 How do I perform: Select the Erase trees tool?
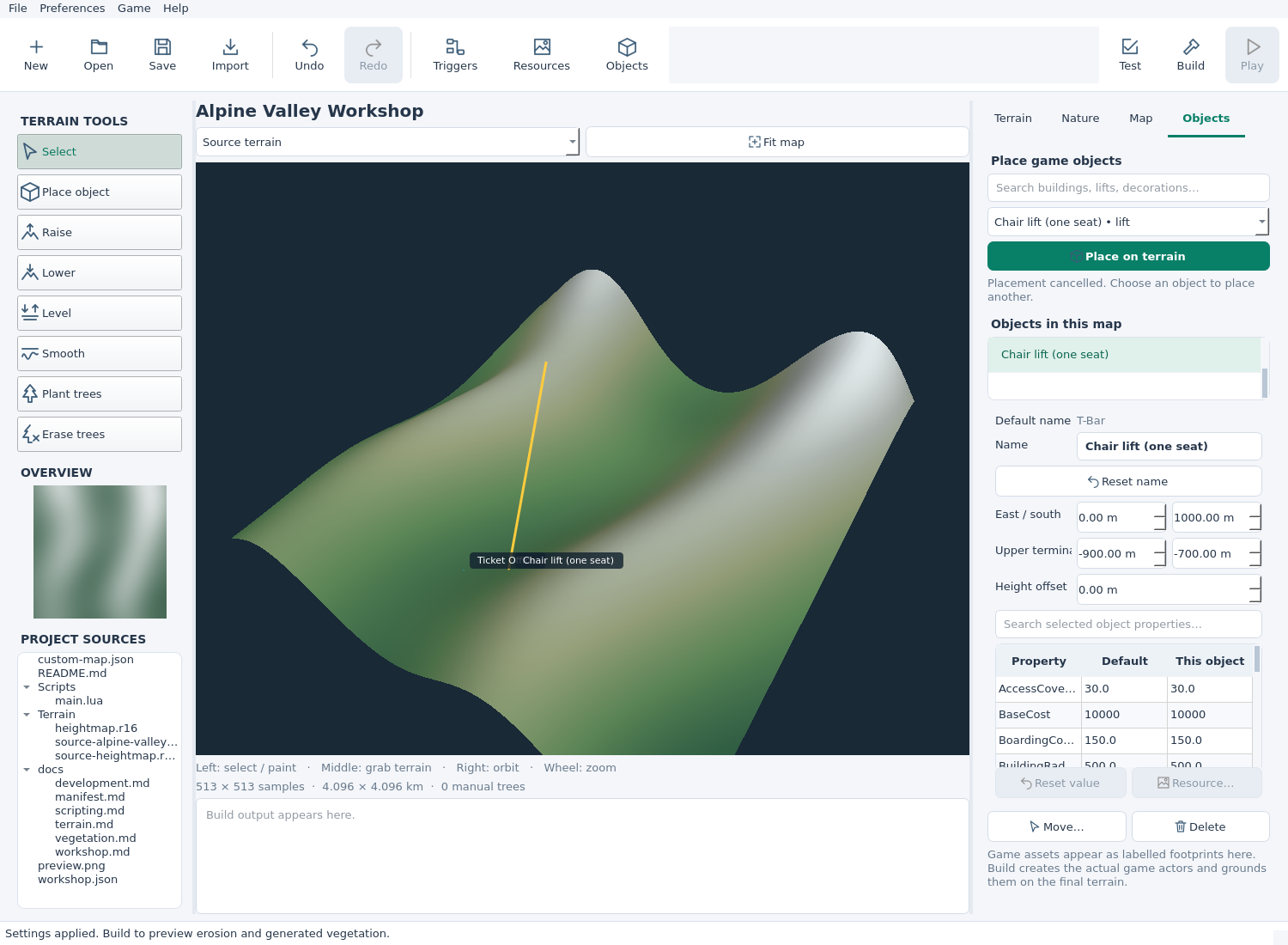pyautogui.click(x=100, y=435)
